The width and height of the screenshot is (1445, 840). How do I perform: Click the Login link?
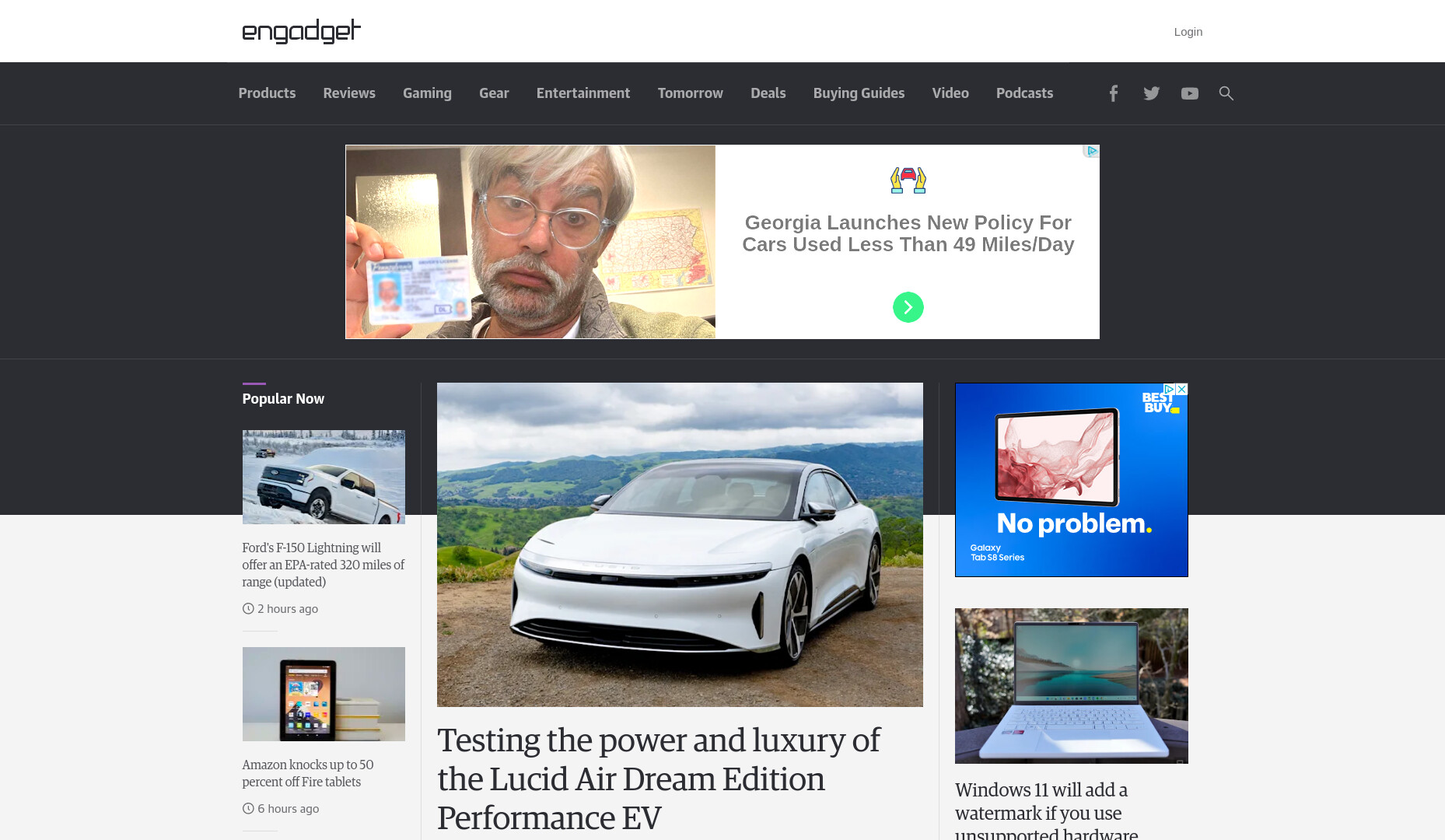(x=1188, y=32)
